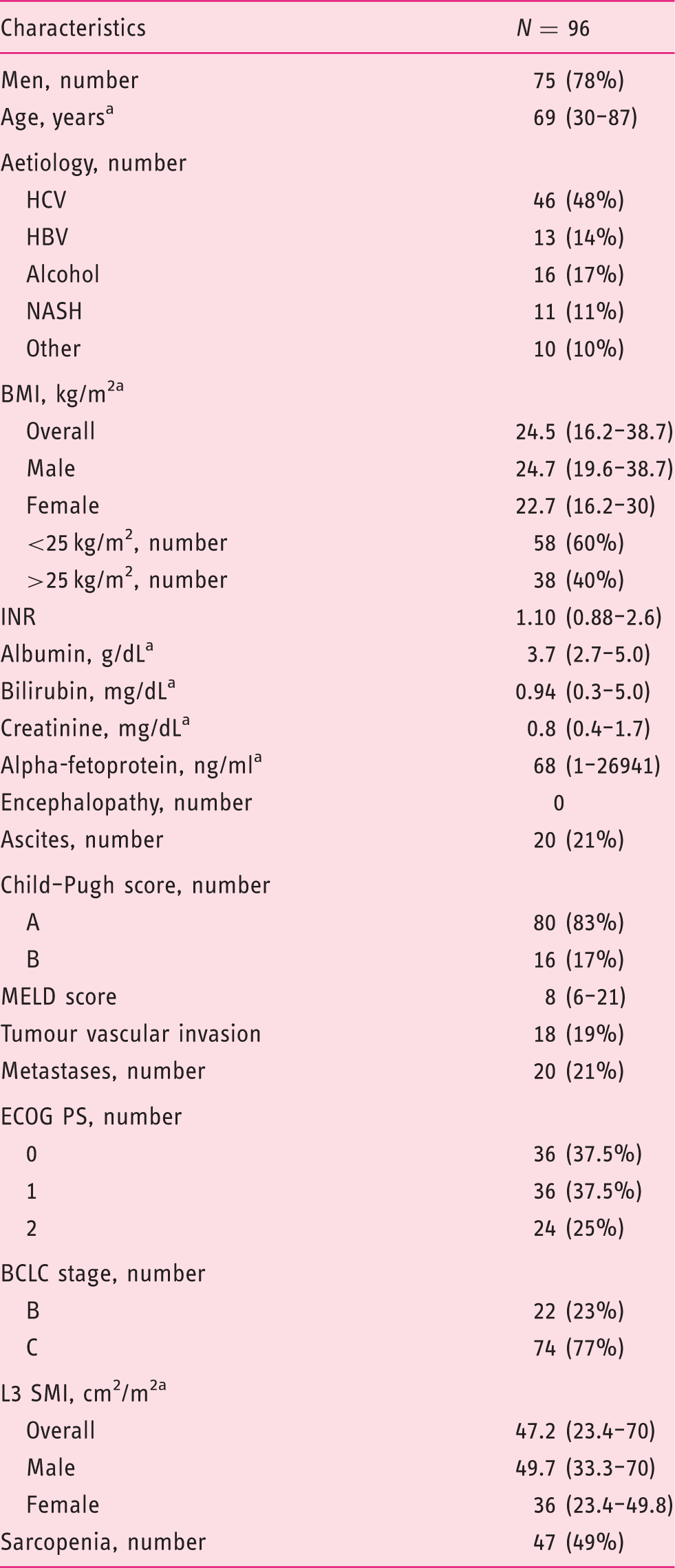675x1568 pixels.
Task: Select the Alpha-fetoprotein row label
Action: [x=131, y=765]
